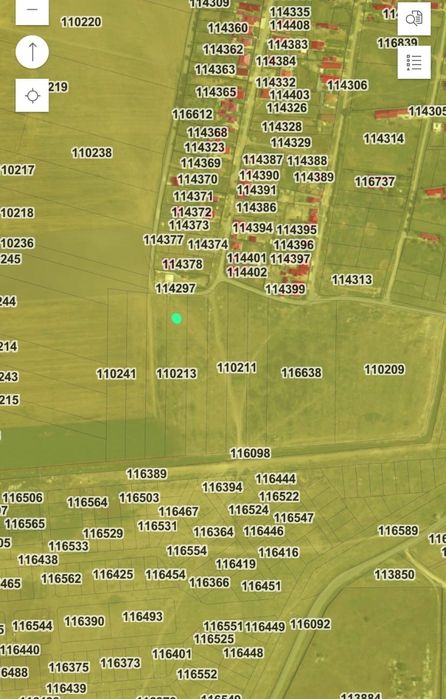The image size is (446, 699).
Task: Select parcel label 116098
Action: [x=250, y=453]
